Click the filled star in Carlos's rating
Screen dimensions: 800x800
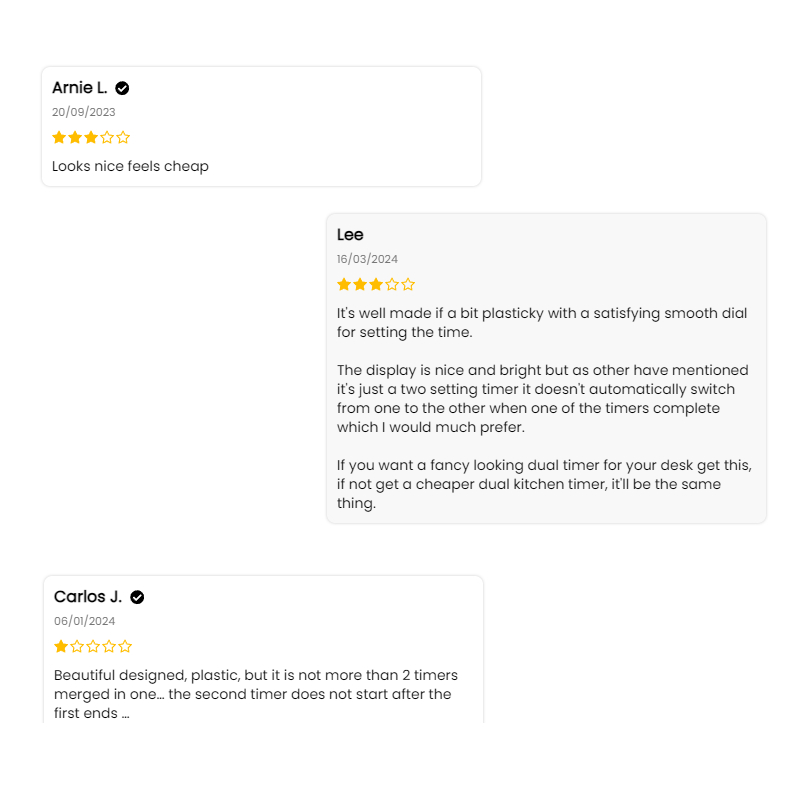61,646
